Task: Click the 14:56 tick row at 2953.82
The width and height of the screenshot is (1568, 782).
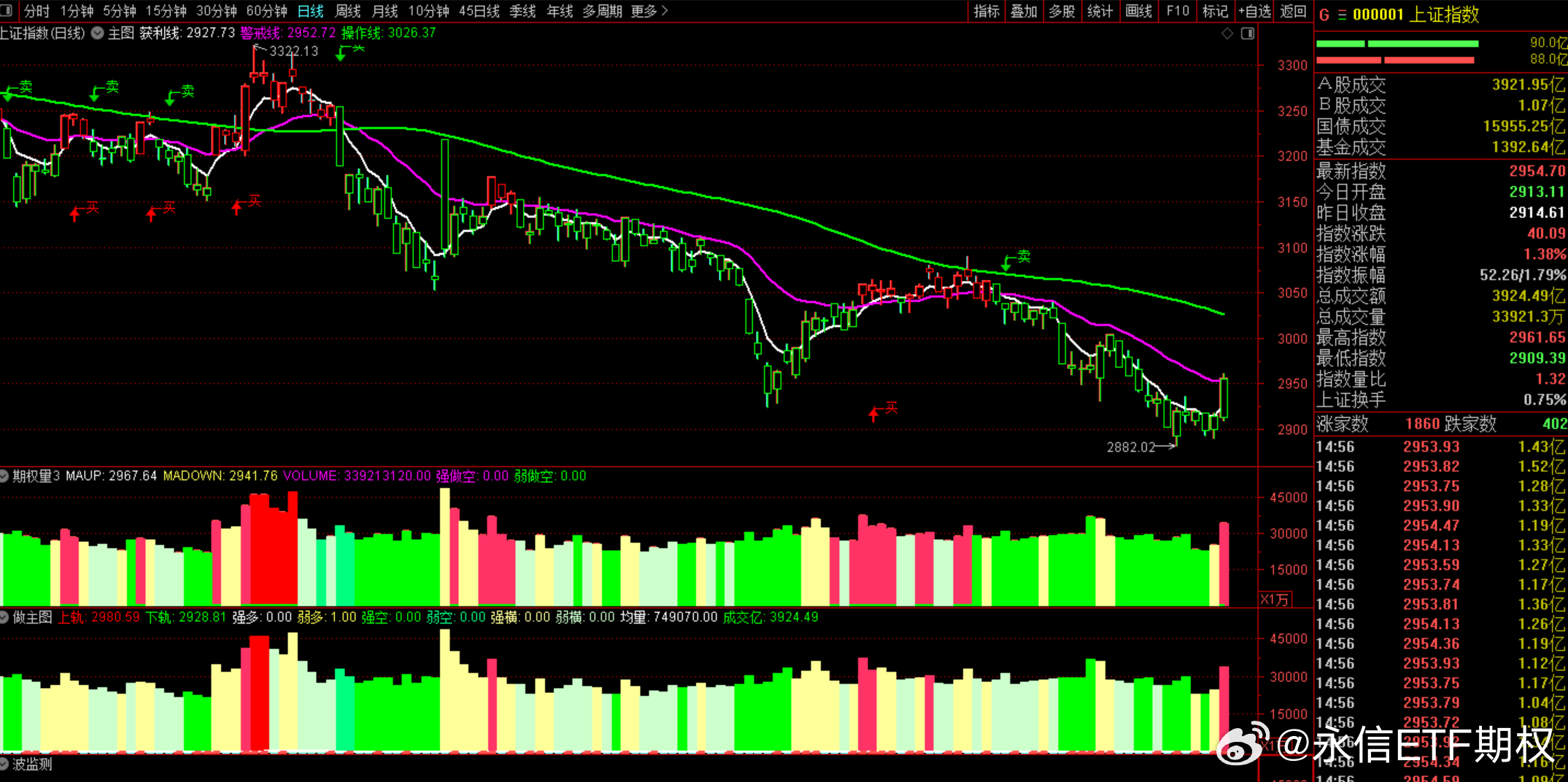Action: (1441, 466)
